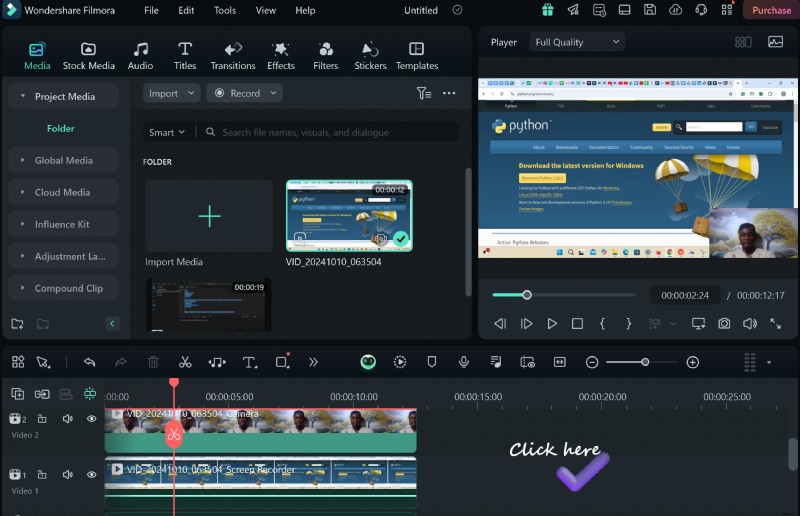Image resolution: width=800 pixels, height=516 pixels.
Task: Hide the Video 2 track with eye icon
Action: (91, 419)
